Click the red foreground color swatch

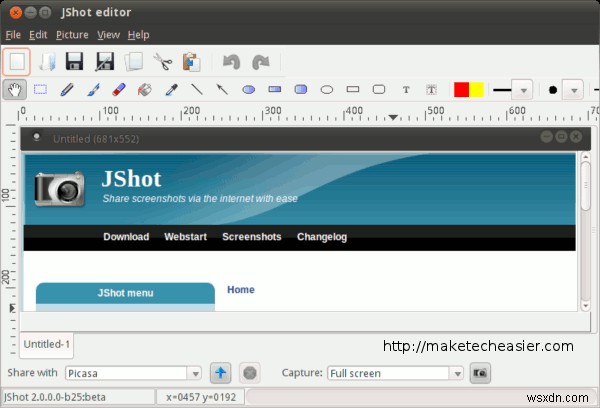tap(461, 90)
